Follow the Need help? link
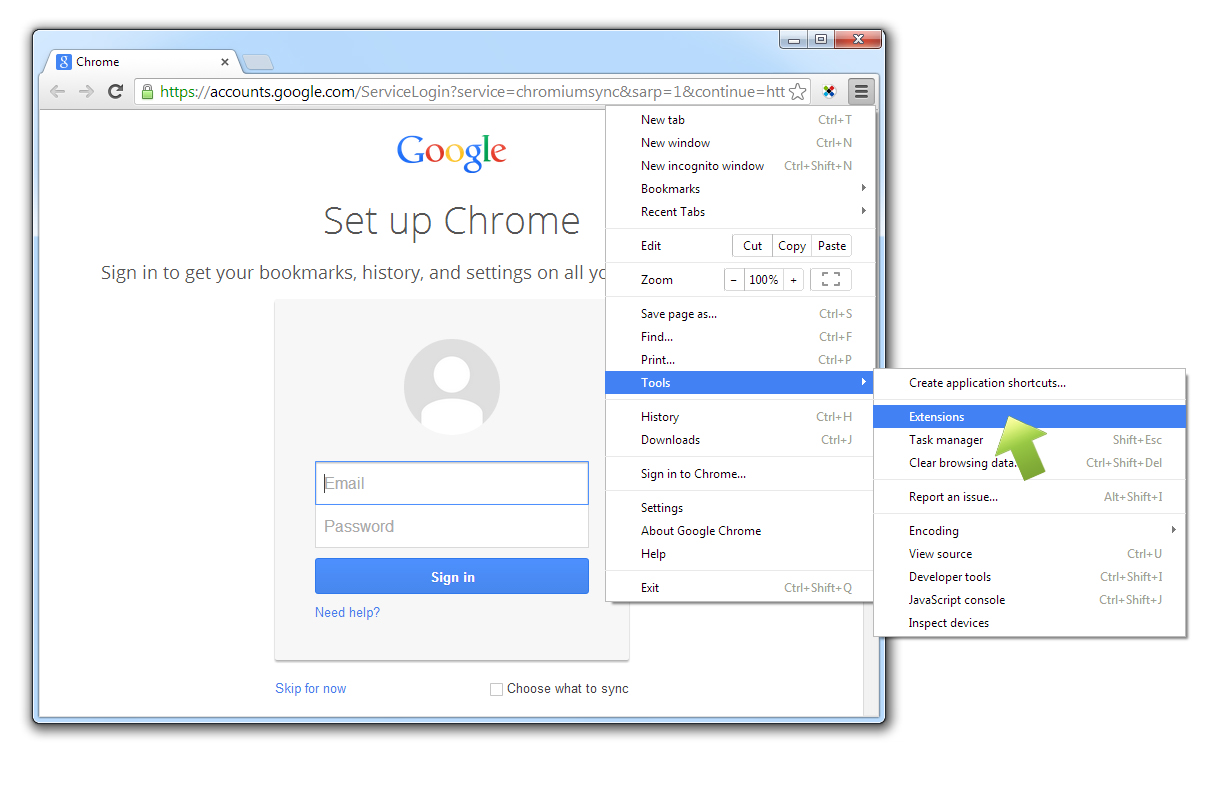This screenshot has width=1208, height=792. click(x=347, y=613)
